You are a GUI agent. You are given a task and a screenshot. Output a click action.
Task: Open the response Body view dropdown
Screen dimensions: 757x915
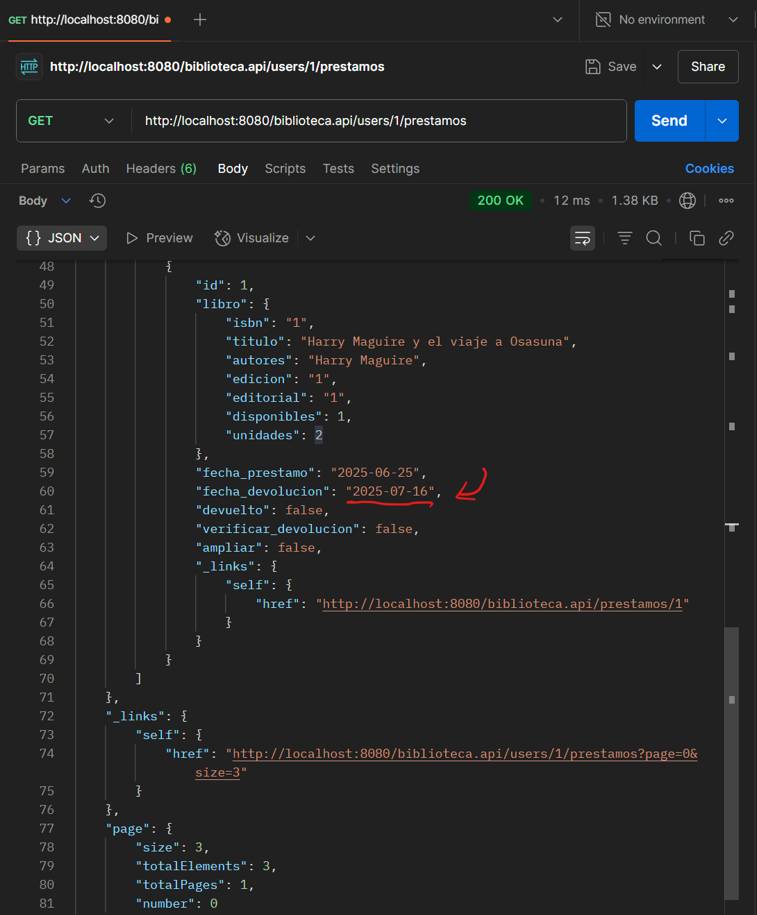point(66,201)
